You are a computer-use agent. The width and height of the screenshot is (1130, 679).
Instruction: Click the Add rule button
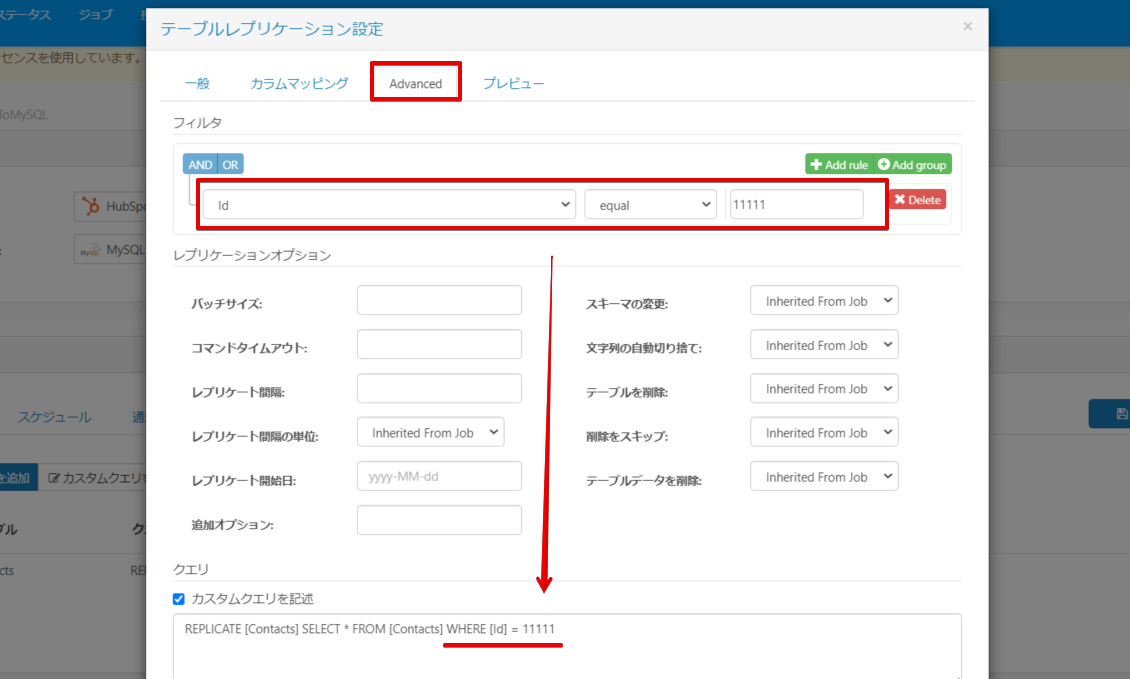839,164
